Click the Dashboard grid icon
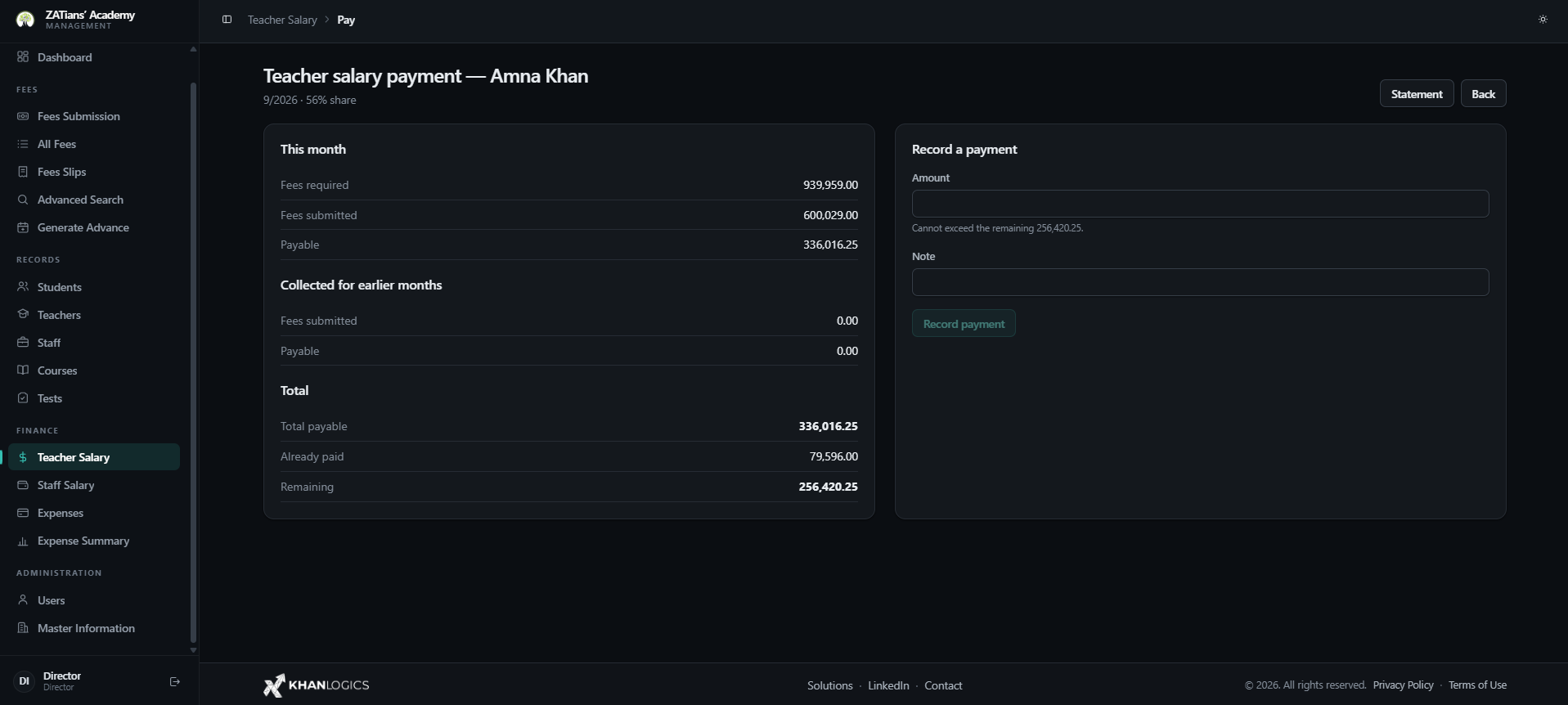The image size is (1568, 705). coord(23,57)
